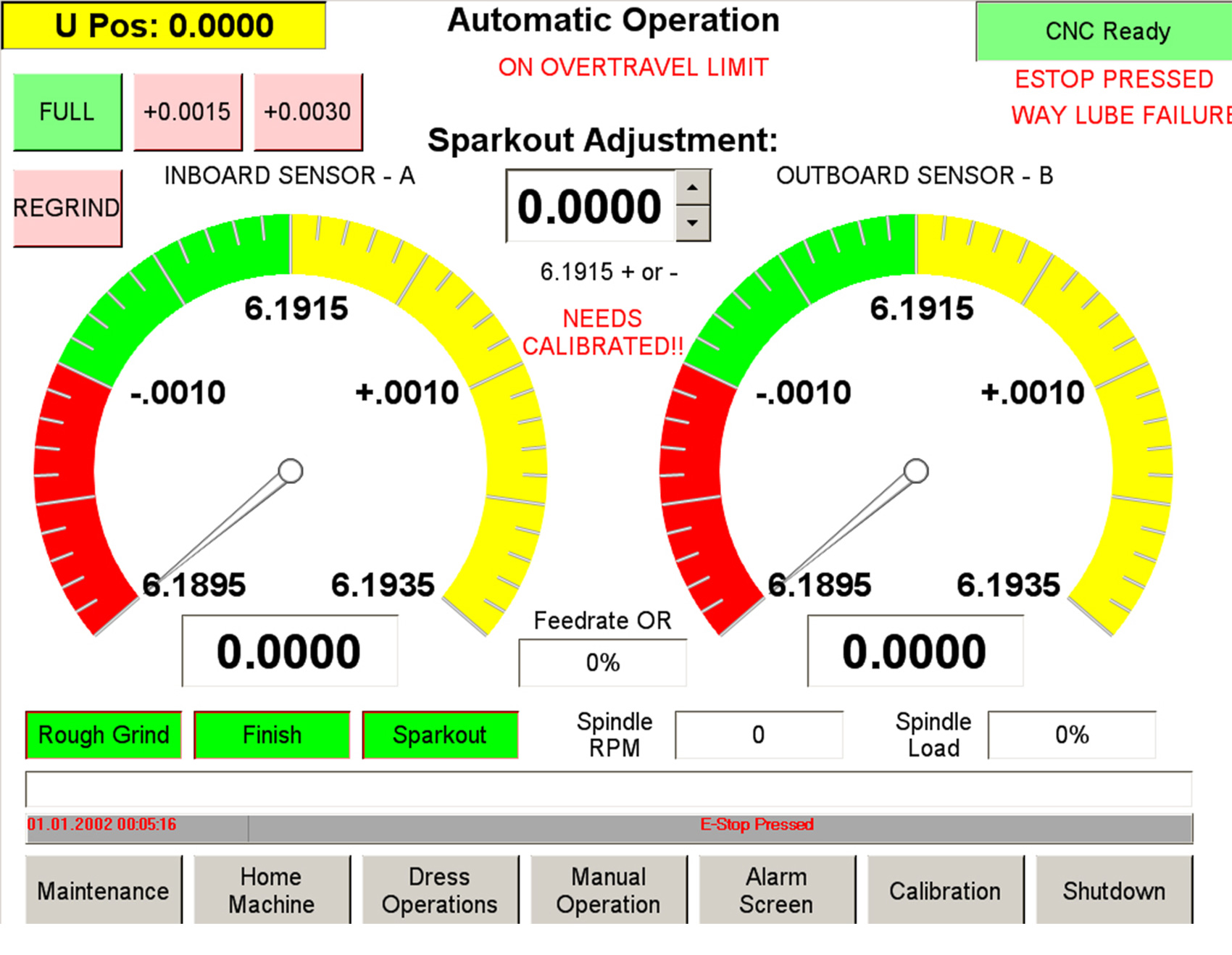
Task: Decrease the Sparkout Adjustment with the down arrow
Action: click(693, 223)
